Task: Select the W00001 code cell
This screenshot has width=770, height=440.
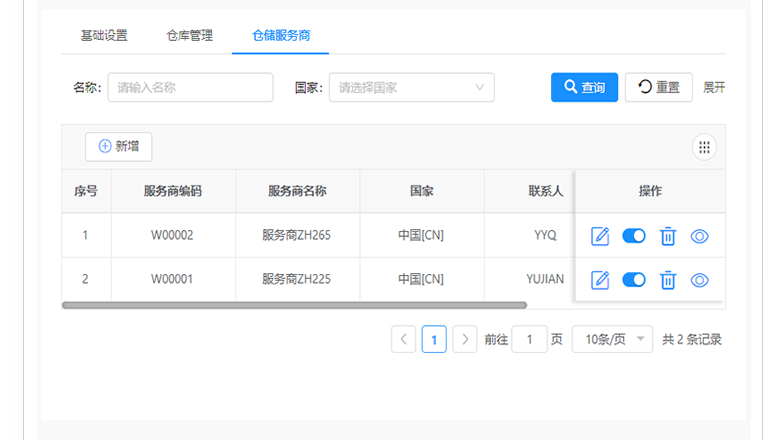Action: (x=173, y=279)
